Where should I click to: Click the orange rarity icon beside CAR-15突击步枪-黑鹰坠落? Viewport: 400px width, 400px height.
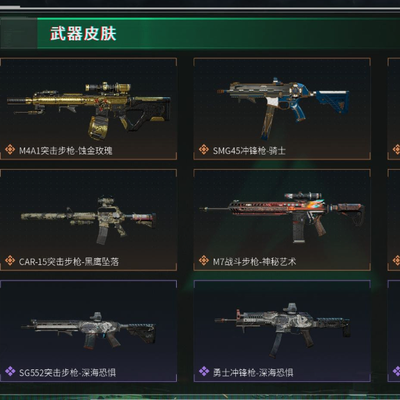(x=10, y=260)
